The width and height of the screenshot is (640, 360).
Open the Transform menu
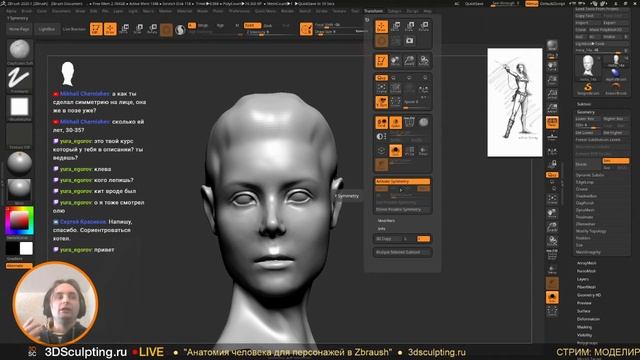click(x=373, y=11)
